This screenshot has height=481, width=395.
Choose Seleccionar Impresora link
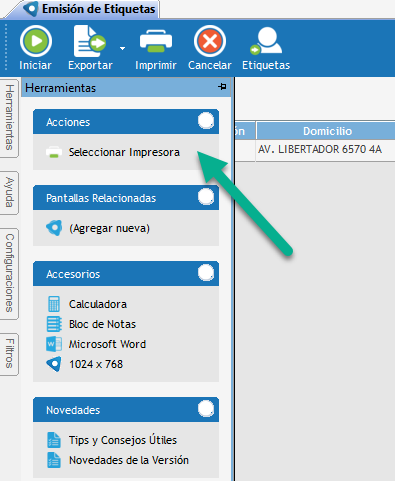click(x=124, y=152)
